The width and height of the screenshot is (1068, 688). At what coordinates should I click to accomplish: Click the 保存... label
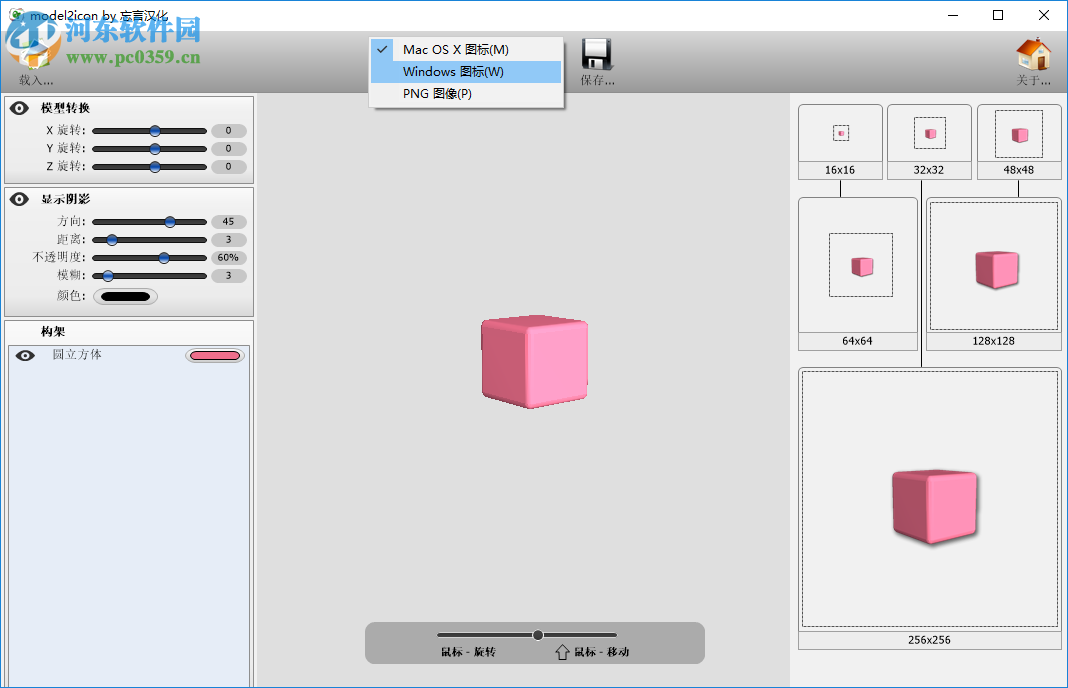point(597,80)
